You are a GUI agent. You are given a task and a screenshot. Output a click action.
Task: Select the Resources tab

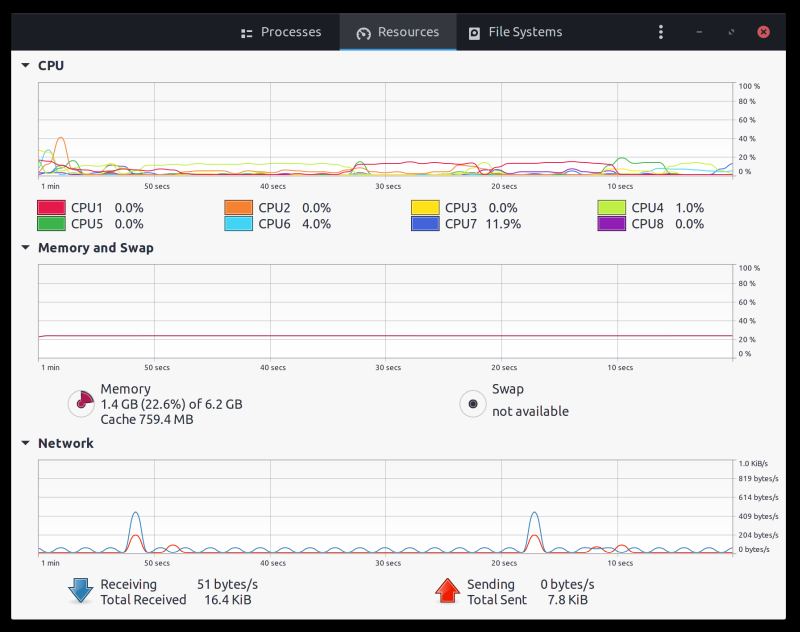tap(398, 32)
